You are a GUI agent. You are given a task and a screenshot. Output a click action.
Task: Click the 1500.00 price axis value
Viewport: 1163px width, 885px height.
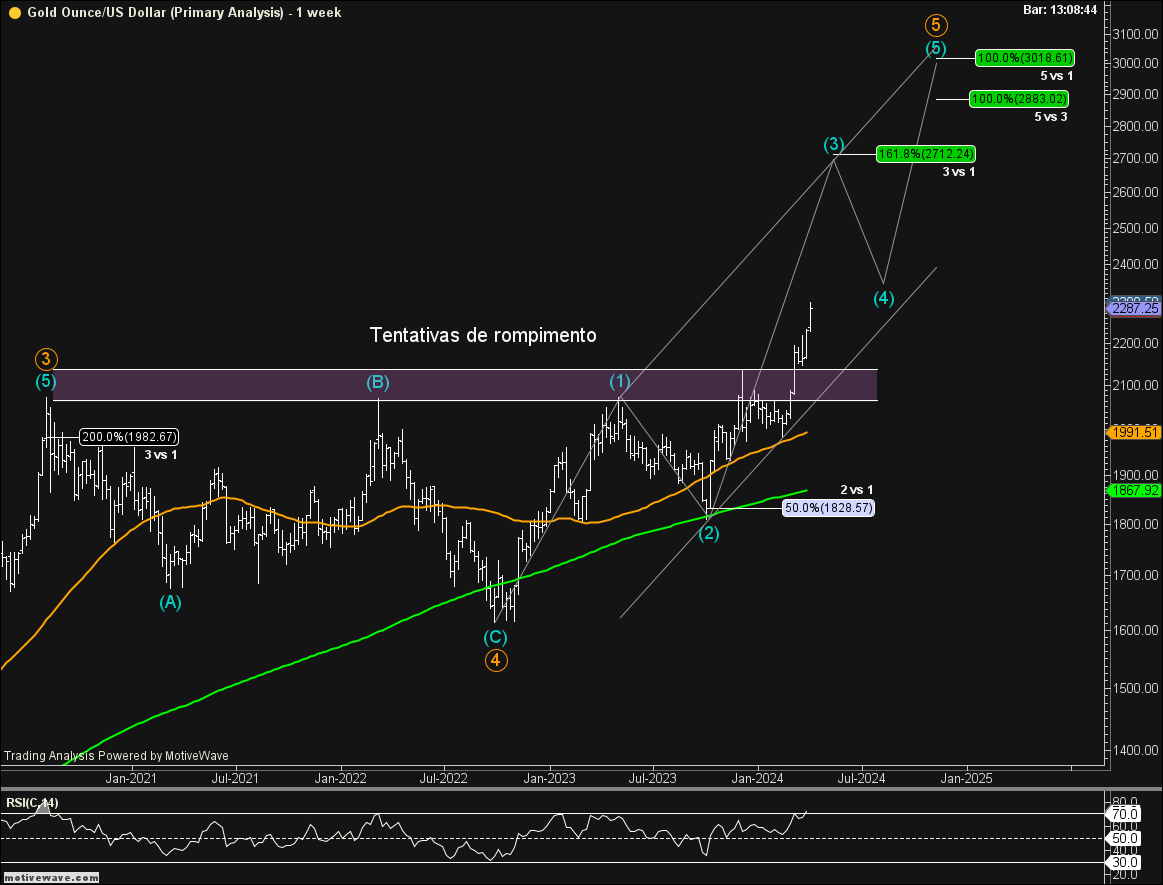tap(1136, 688)
